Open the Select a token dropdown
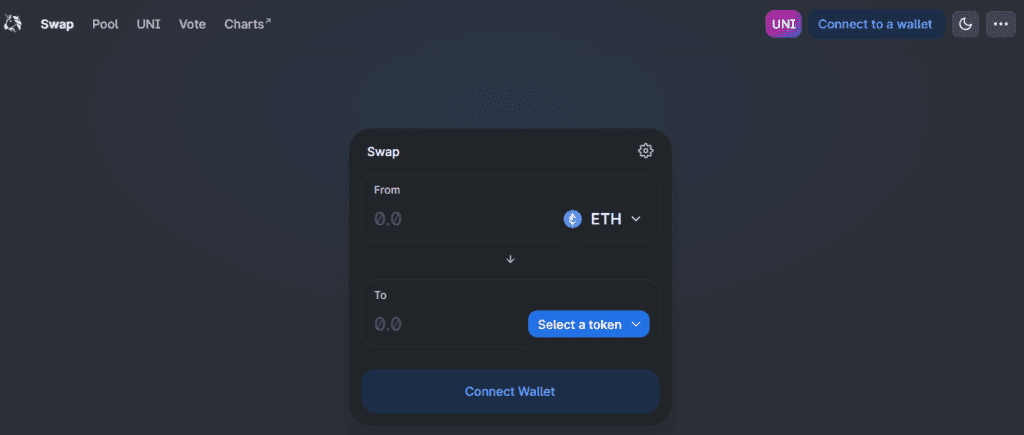 pos(588,324)
